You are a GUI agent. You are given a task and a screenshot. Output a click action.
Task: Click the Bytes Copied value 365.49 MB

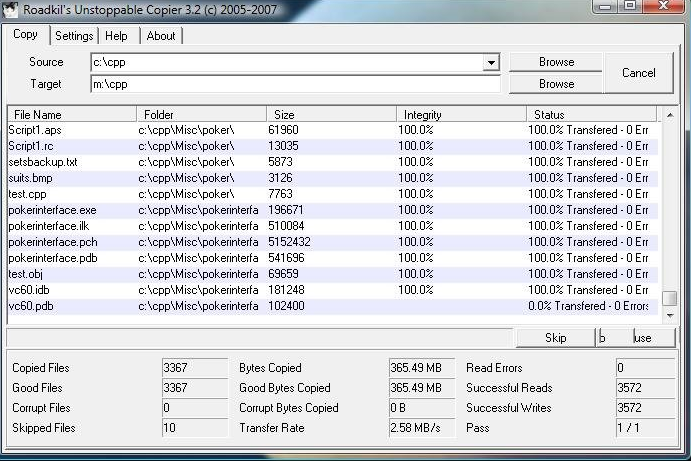coord(422,368)
